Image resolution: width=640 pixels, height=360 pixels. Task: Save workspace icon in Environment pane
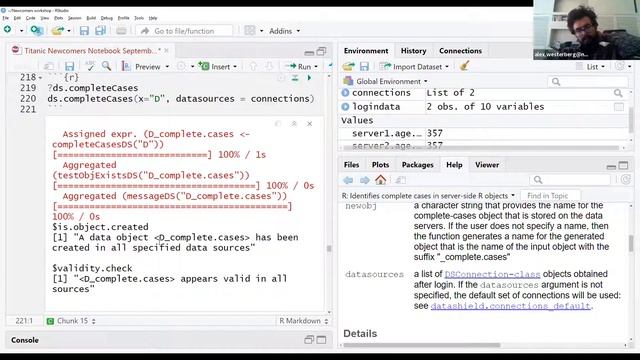364,66
